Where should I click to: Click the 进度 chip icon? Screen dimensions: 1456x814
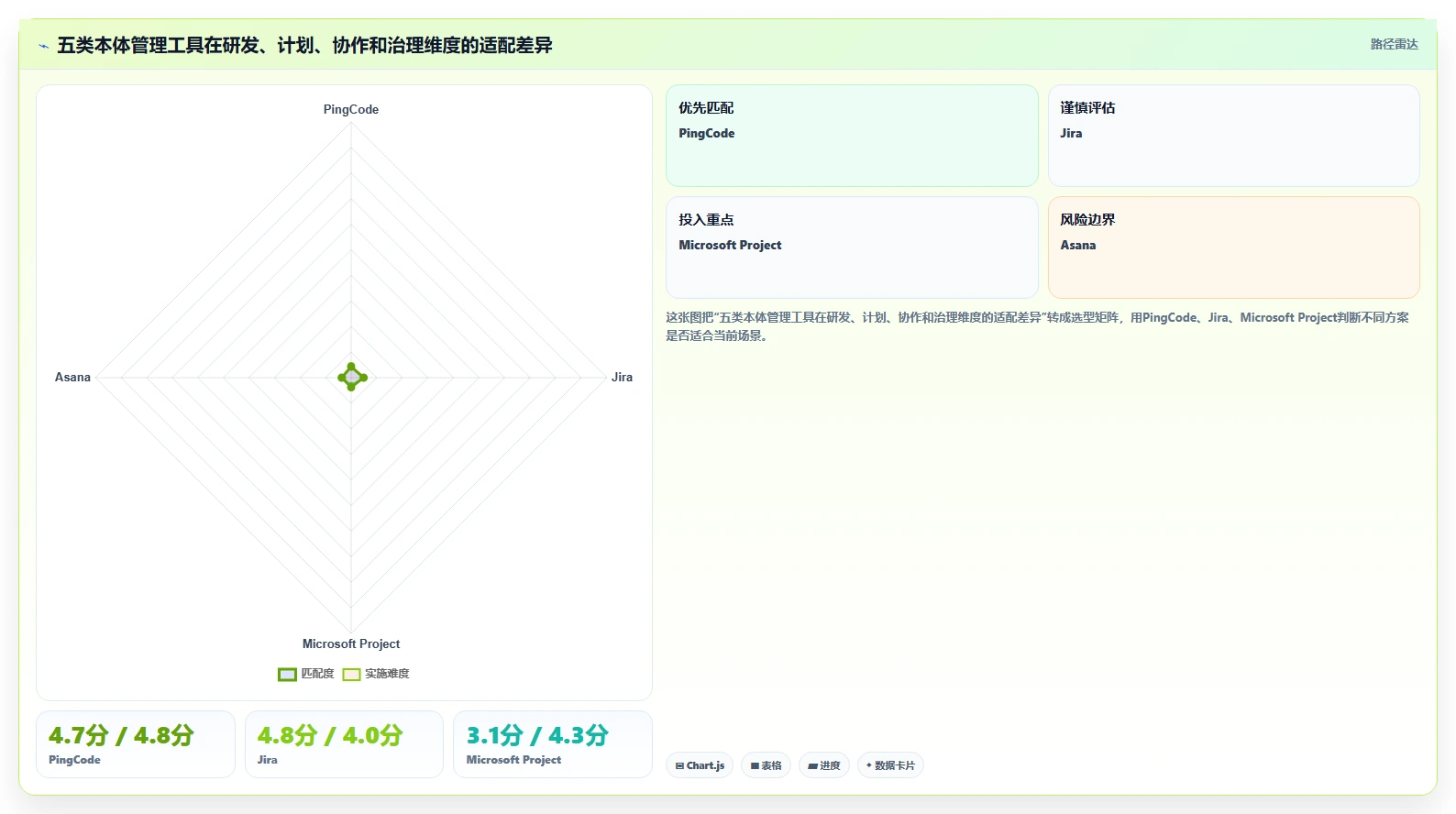812,765
